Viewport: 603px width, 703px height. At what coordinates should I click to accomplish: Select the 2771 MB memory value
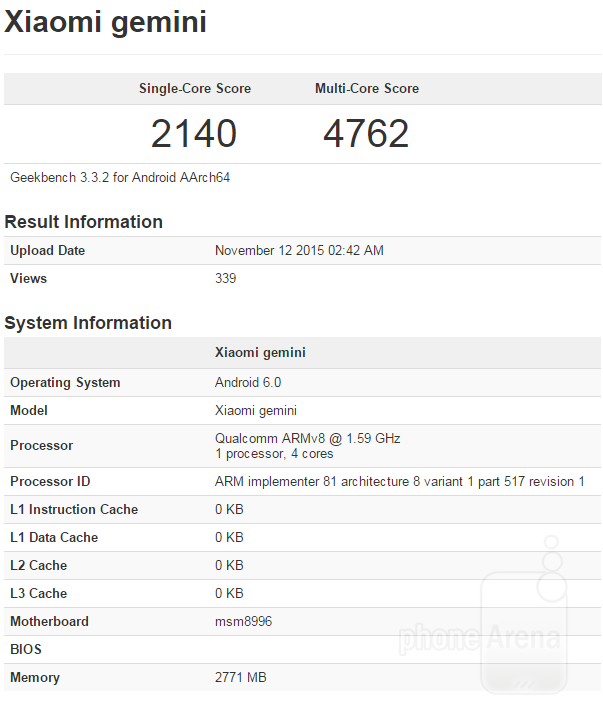[x=241, y=678]
